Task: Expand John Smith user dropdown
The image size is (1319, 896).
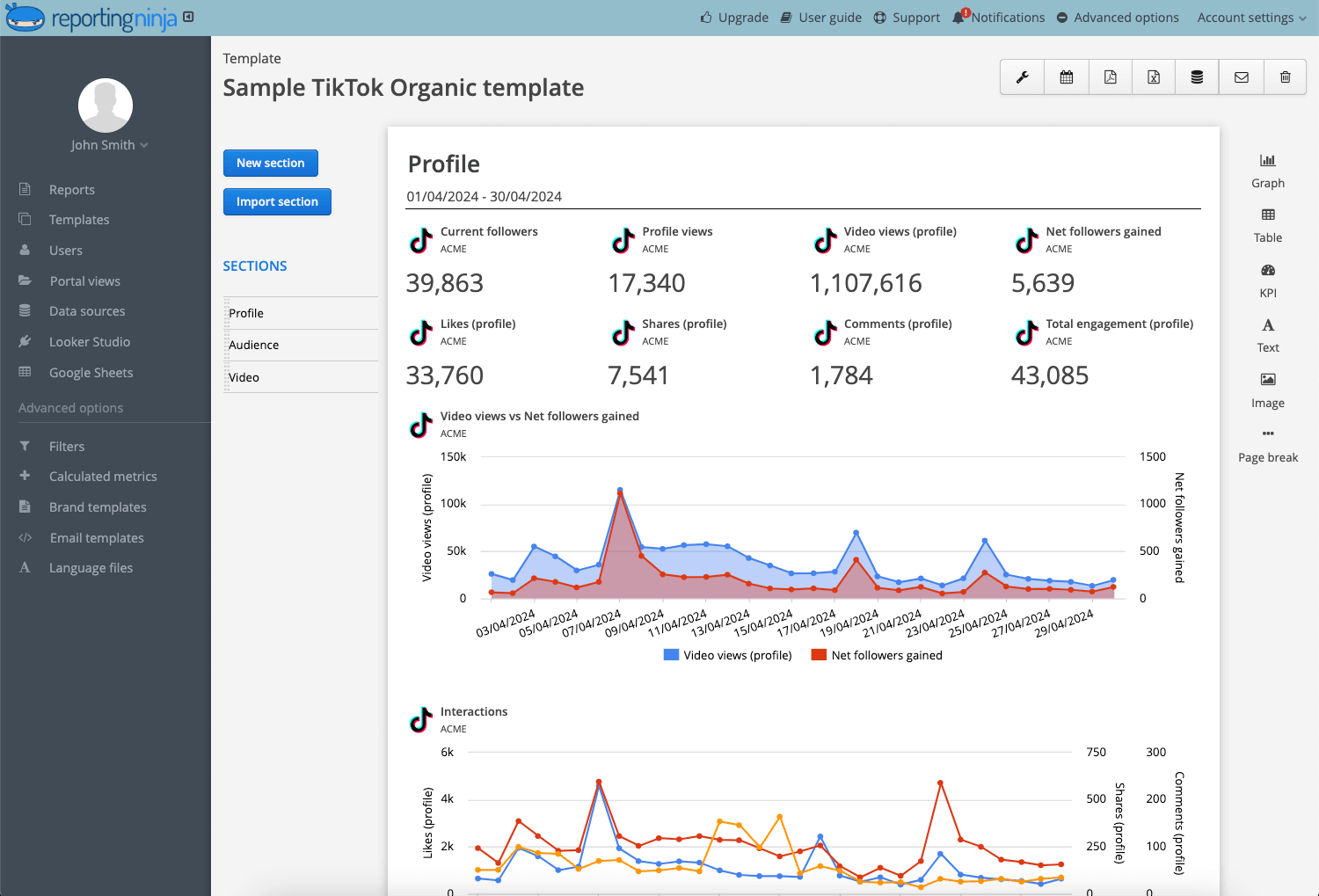Action: click(109, 145)
